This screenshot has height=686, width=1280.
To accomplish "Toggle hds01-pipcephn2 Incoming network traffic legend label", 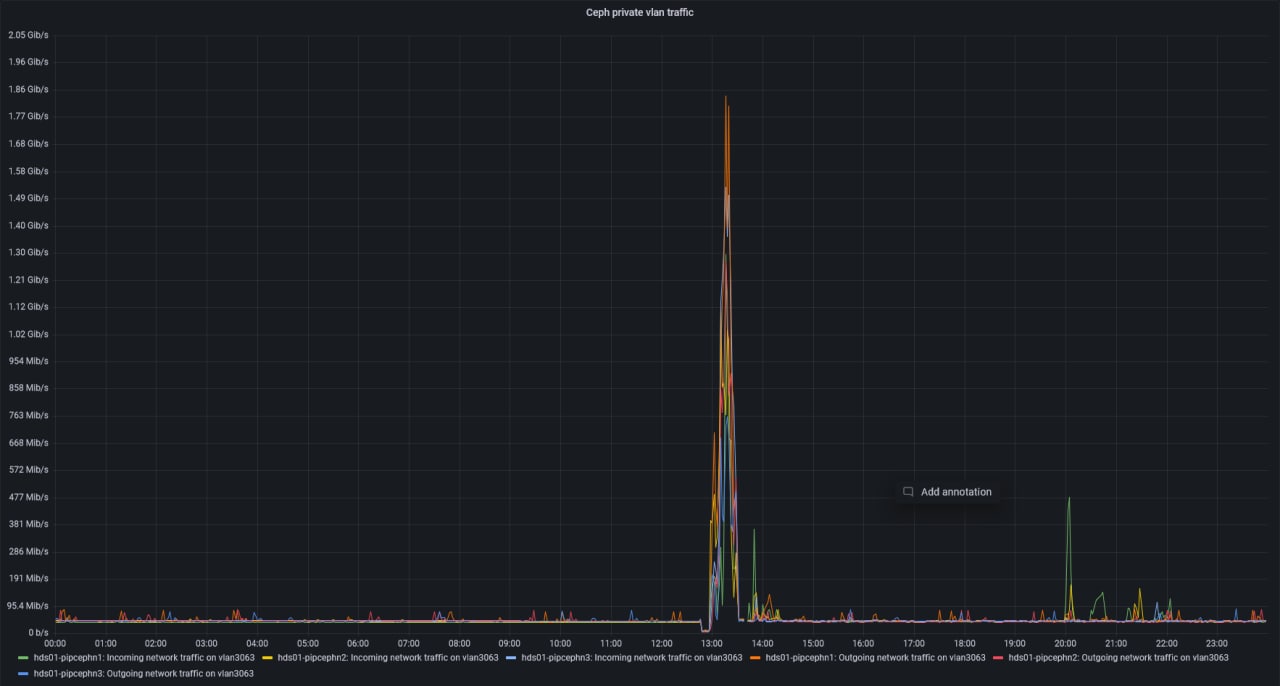I will tap(387, 658).
